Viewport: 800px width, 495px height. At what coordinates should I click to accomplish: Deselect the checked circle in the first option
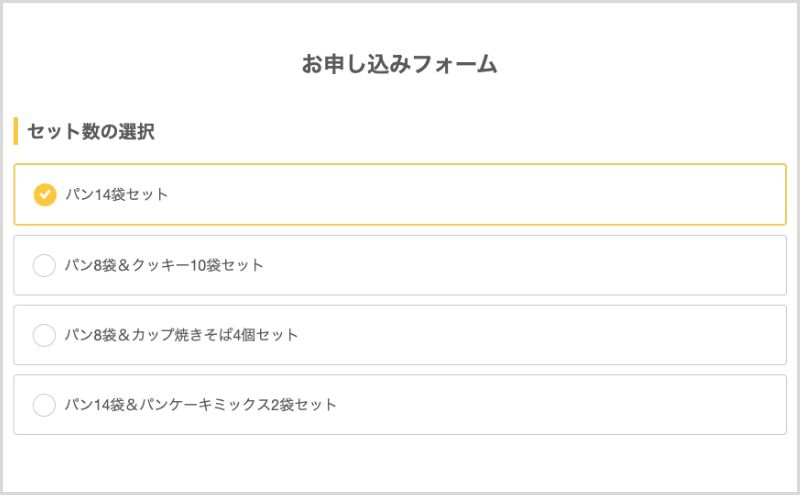(44, 194)
